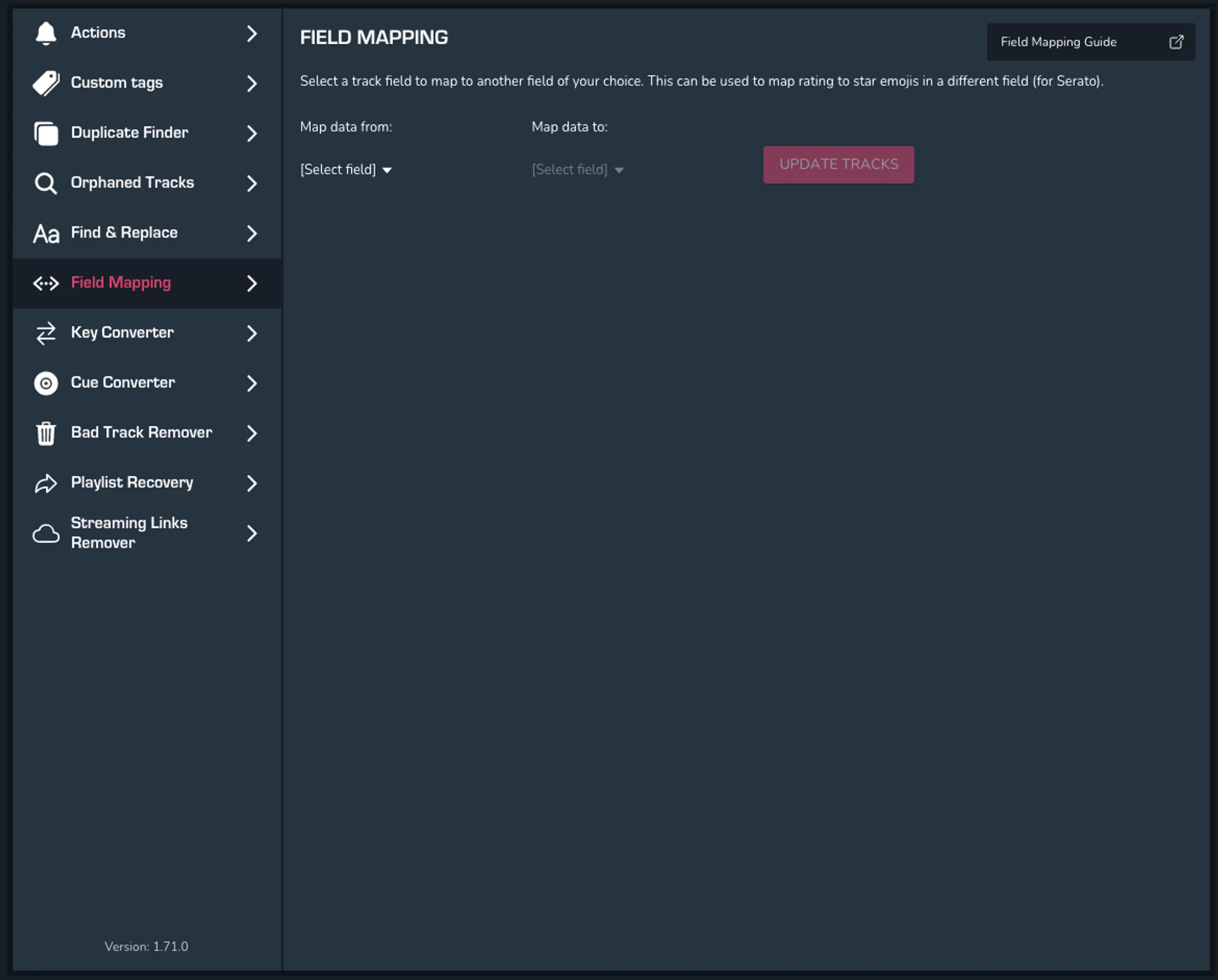1218x980 pixels.
Task: Open the 'Map data to' field selector
Action: click(576, 169)
